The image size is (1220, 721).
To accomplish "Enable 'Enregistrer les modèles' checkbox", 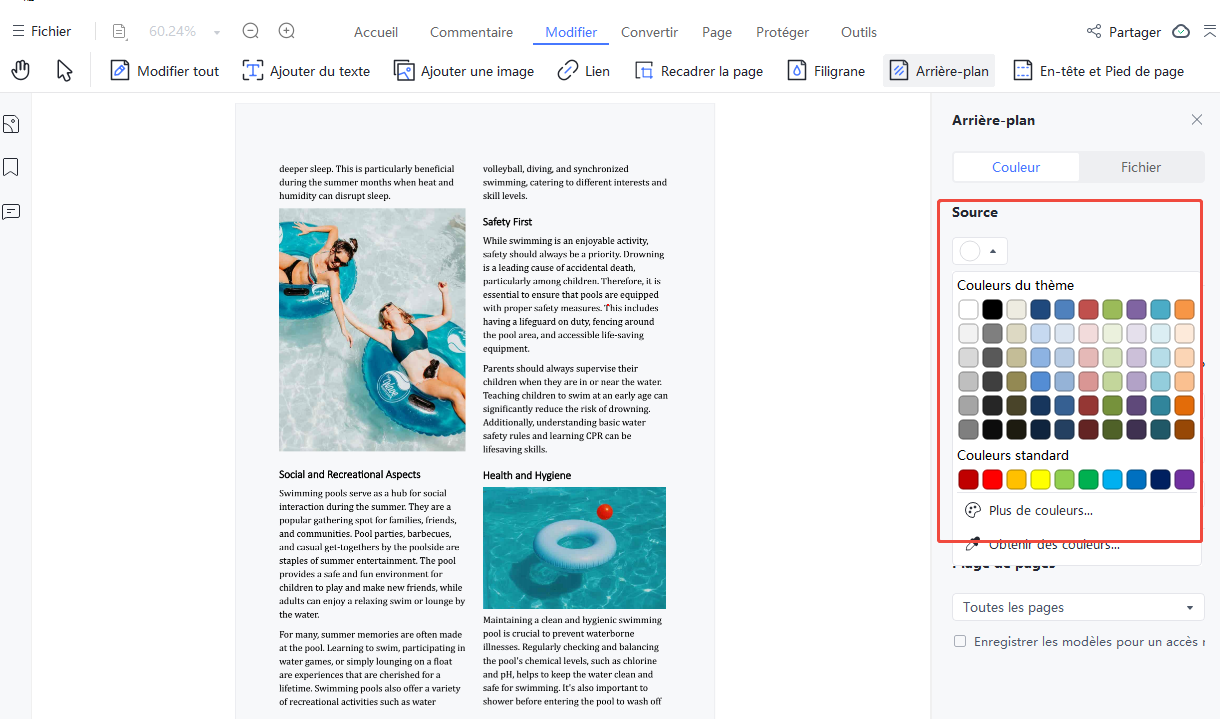I will [960, 641].
